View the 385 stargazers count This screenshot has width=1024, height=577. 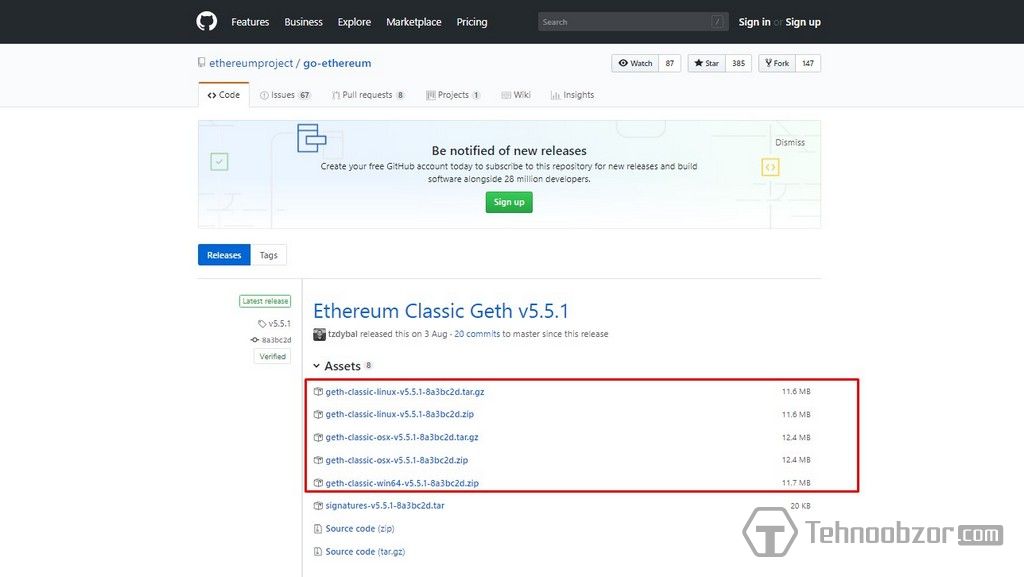(x=738, y=63)
